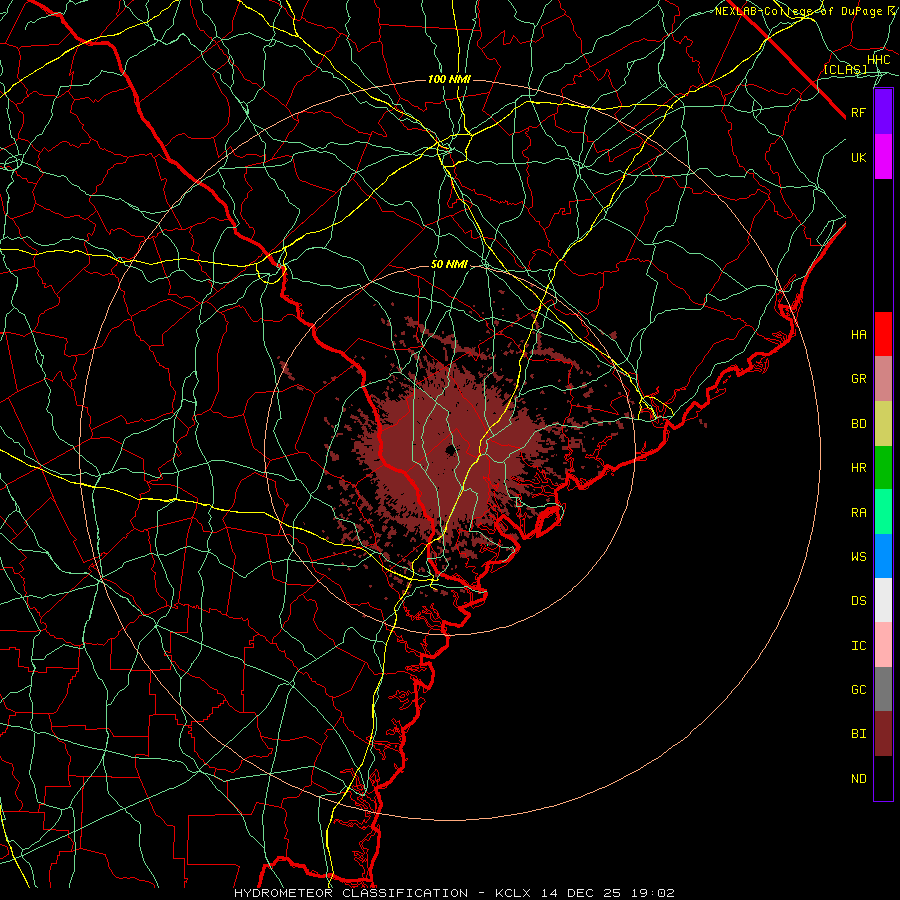Image resolution: width=900 pixels, height=900 pixels.
Task: Click the HR green legend swatch
Action: (x=883, y=468)
